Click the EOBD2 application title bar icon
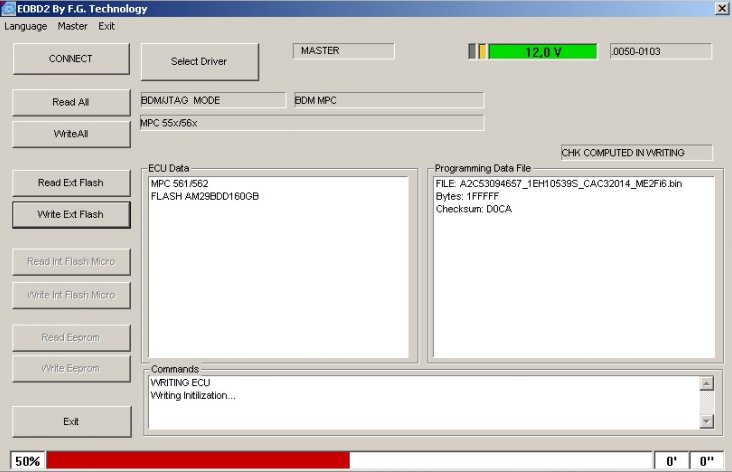This screenshot has width=732, height=472. (x=8, y=8)
